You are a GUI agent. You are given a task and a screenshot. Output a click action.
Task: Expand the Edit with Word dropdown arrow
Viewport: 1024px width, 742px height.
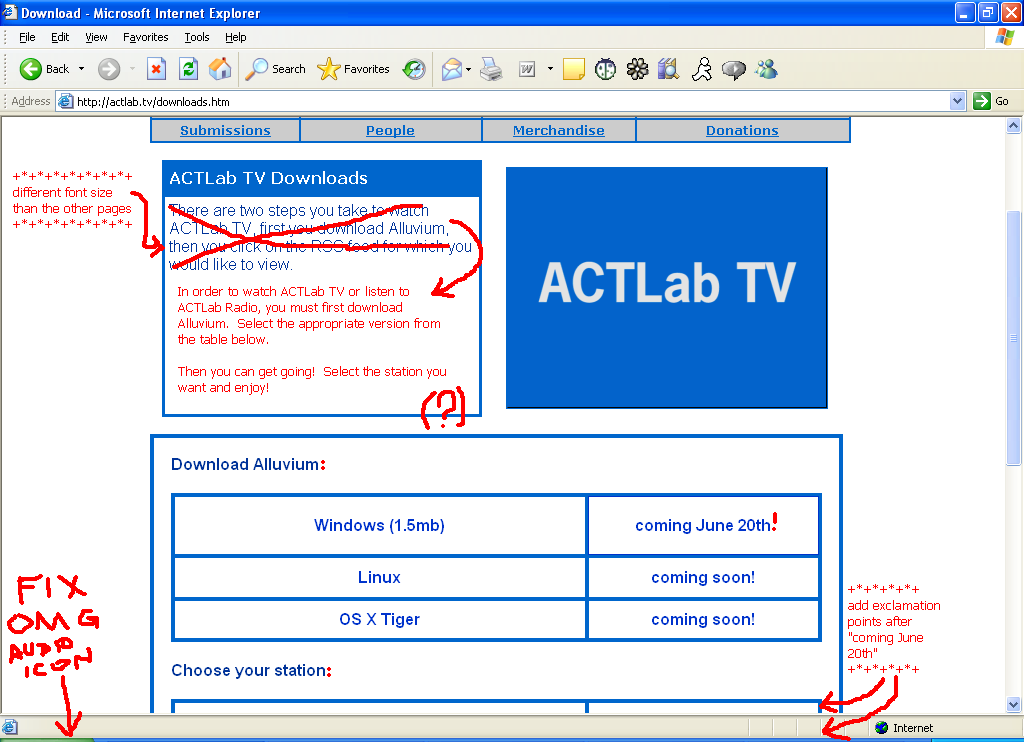(x=550, y=69)
